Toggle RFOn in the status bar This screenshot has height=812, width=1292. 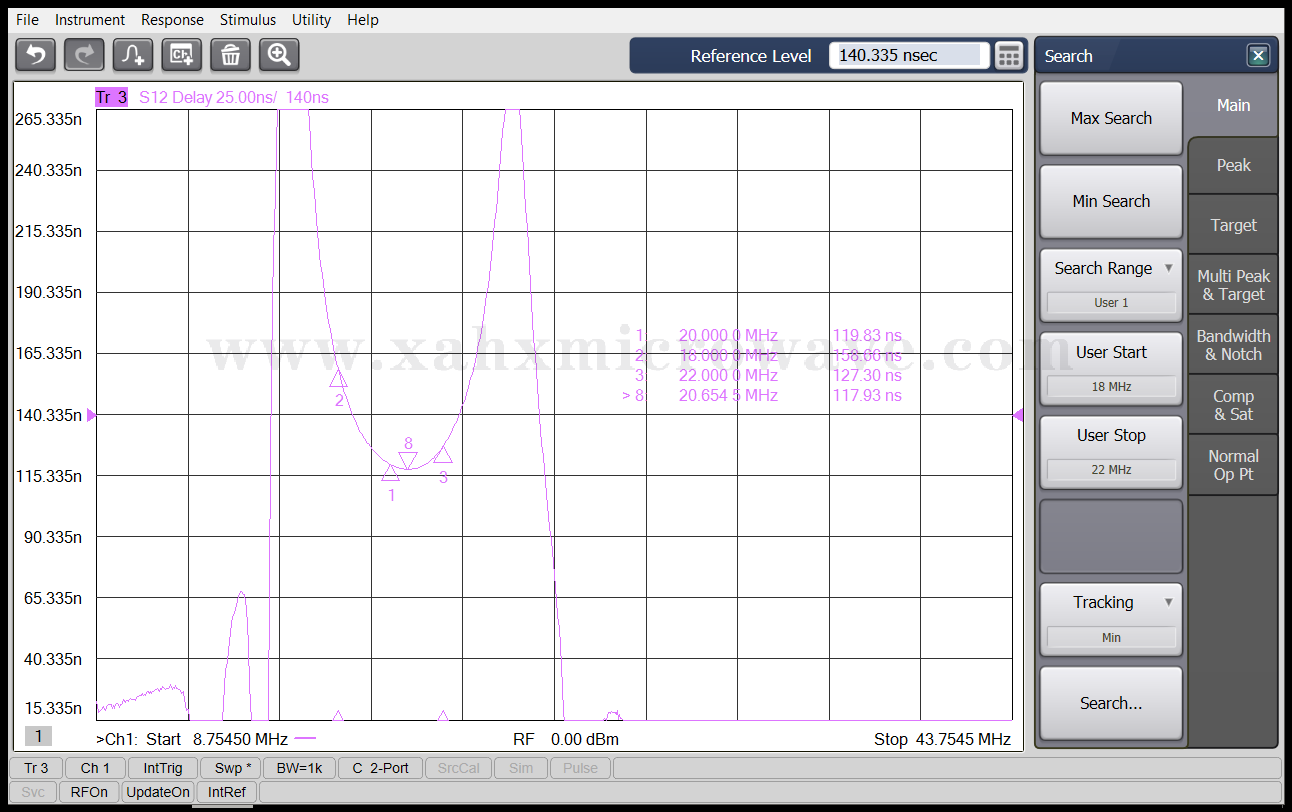point(89,792)
